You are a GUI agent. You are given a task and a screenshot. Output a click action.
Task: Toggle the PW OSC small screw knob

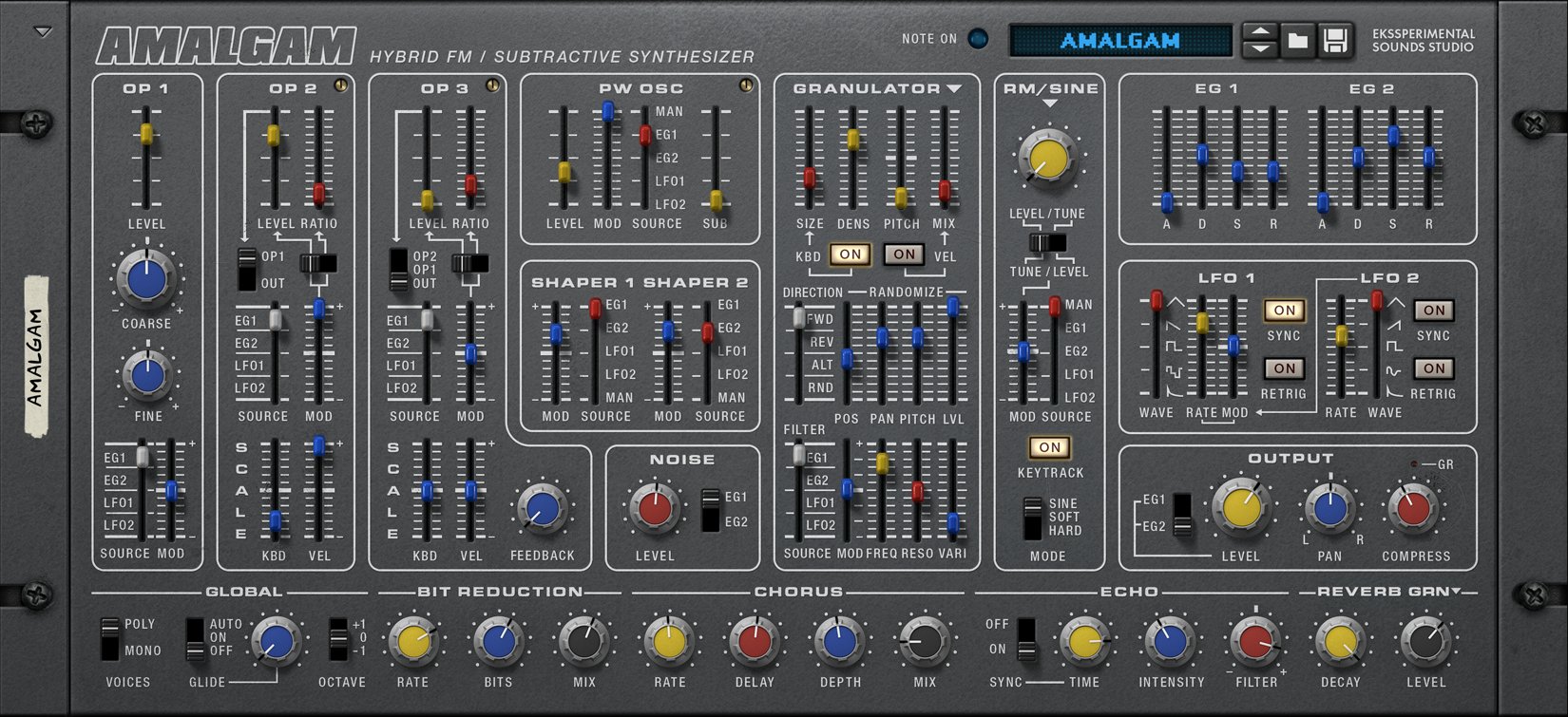pyautogui.click(x=746, y=85)
